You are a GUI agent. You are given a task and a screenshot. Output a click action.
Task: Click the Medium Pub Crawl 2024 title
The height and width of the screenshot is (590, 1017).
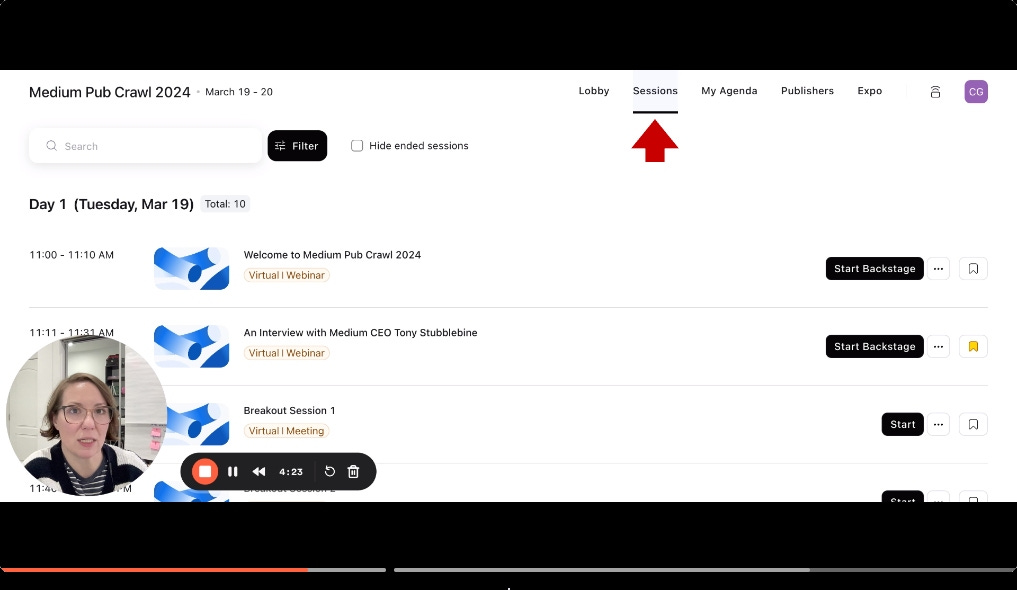[x=110, y=92]
